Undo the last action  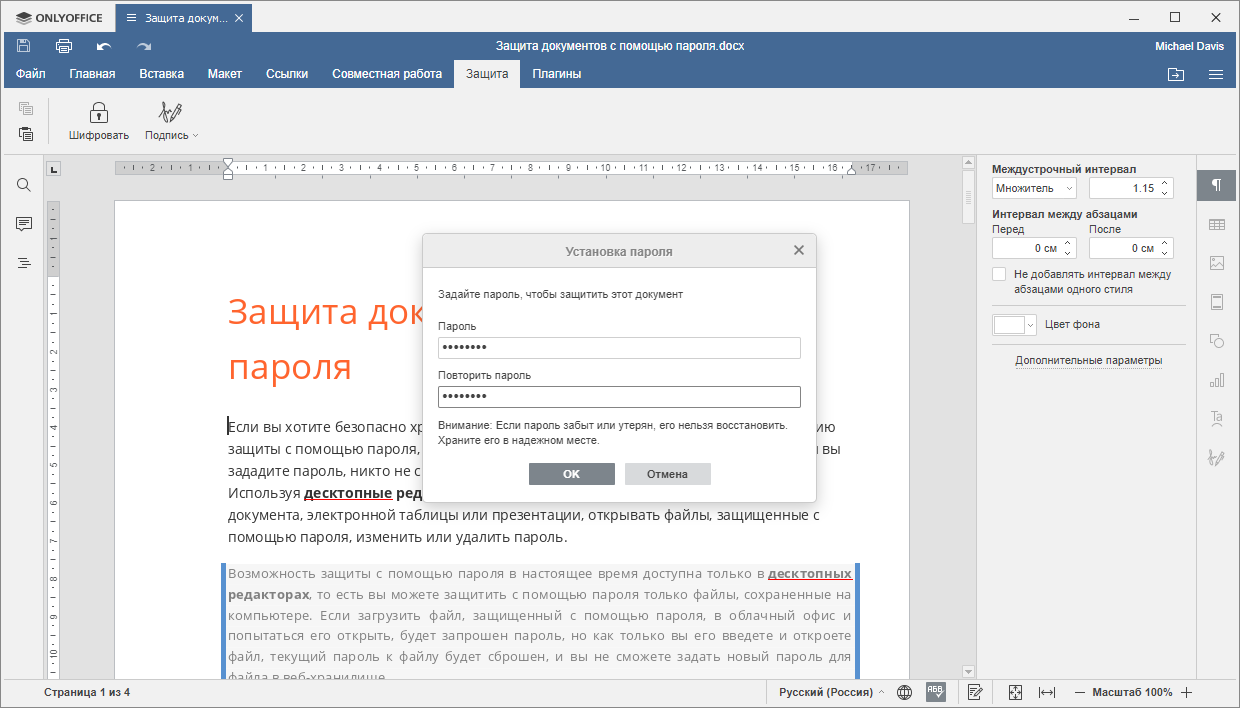(104, 46)
